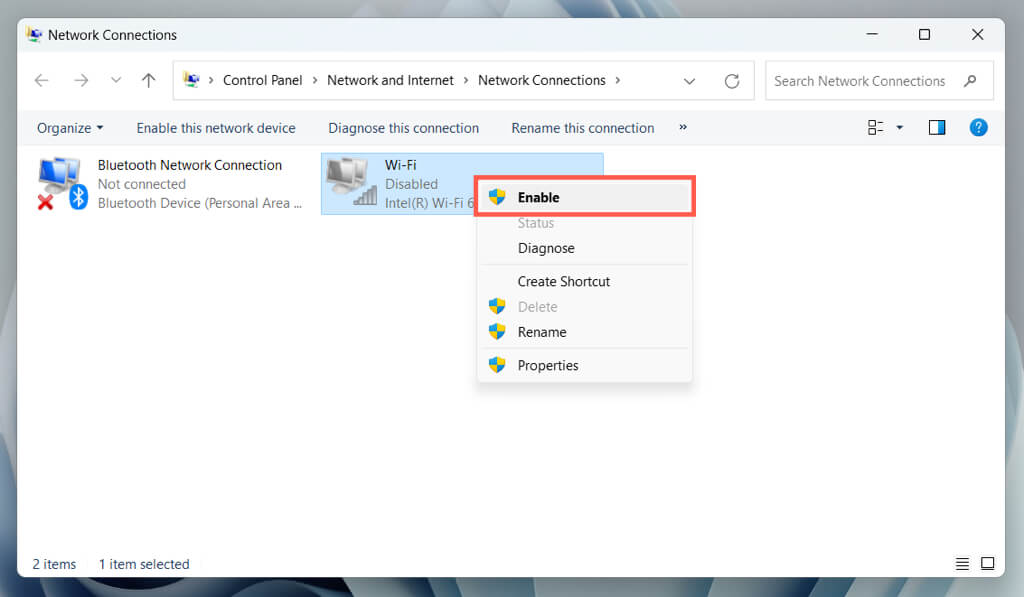This screenshot has width=1024, height=597.
Task: Open recent locations dropdown chevron
Action: 116,80
